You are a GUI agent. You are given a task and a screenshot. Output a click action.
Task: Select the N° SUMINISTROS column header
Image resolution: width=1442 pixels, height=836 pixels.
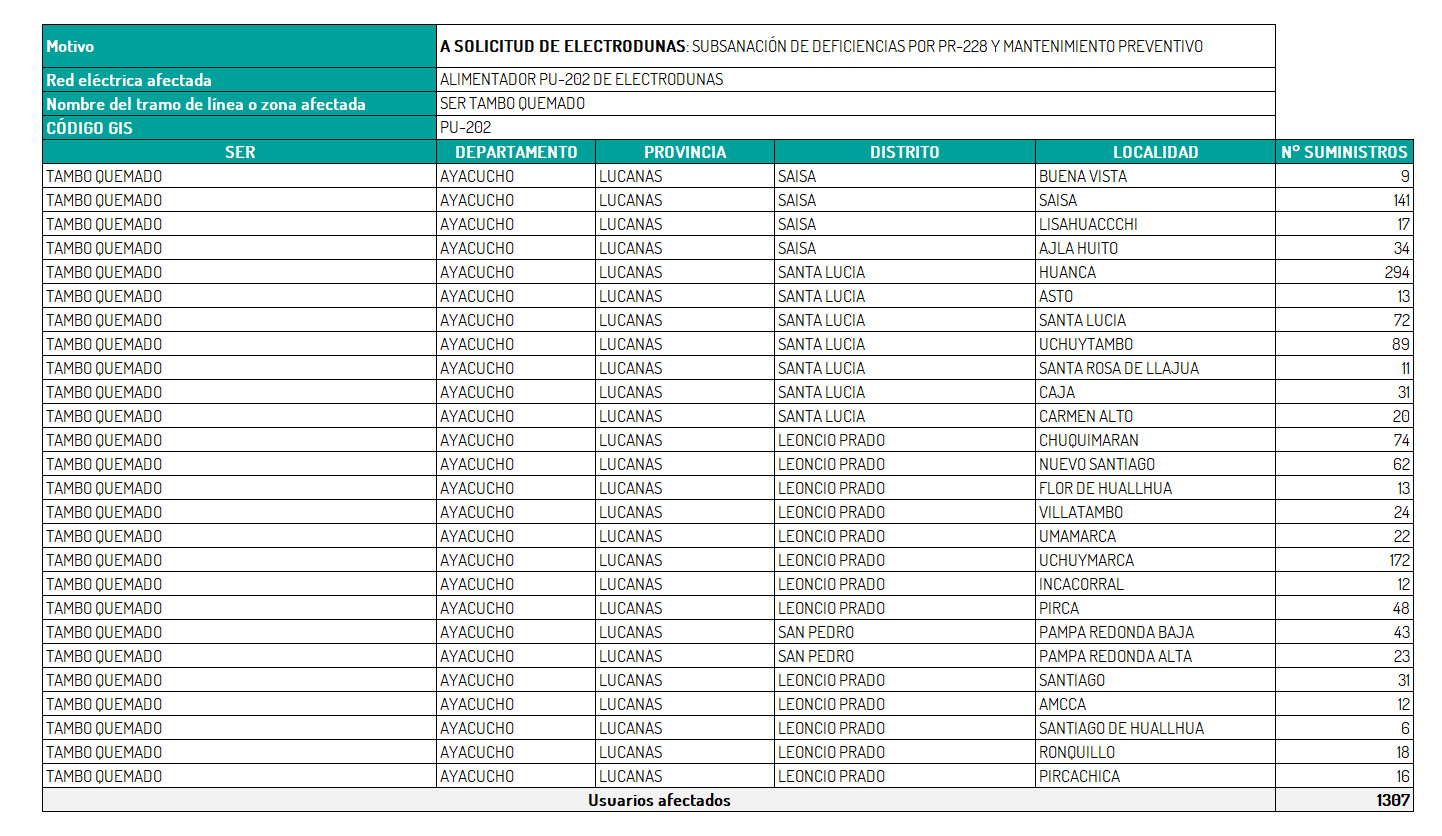tap(1345, 152)
